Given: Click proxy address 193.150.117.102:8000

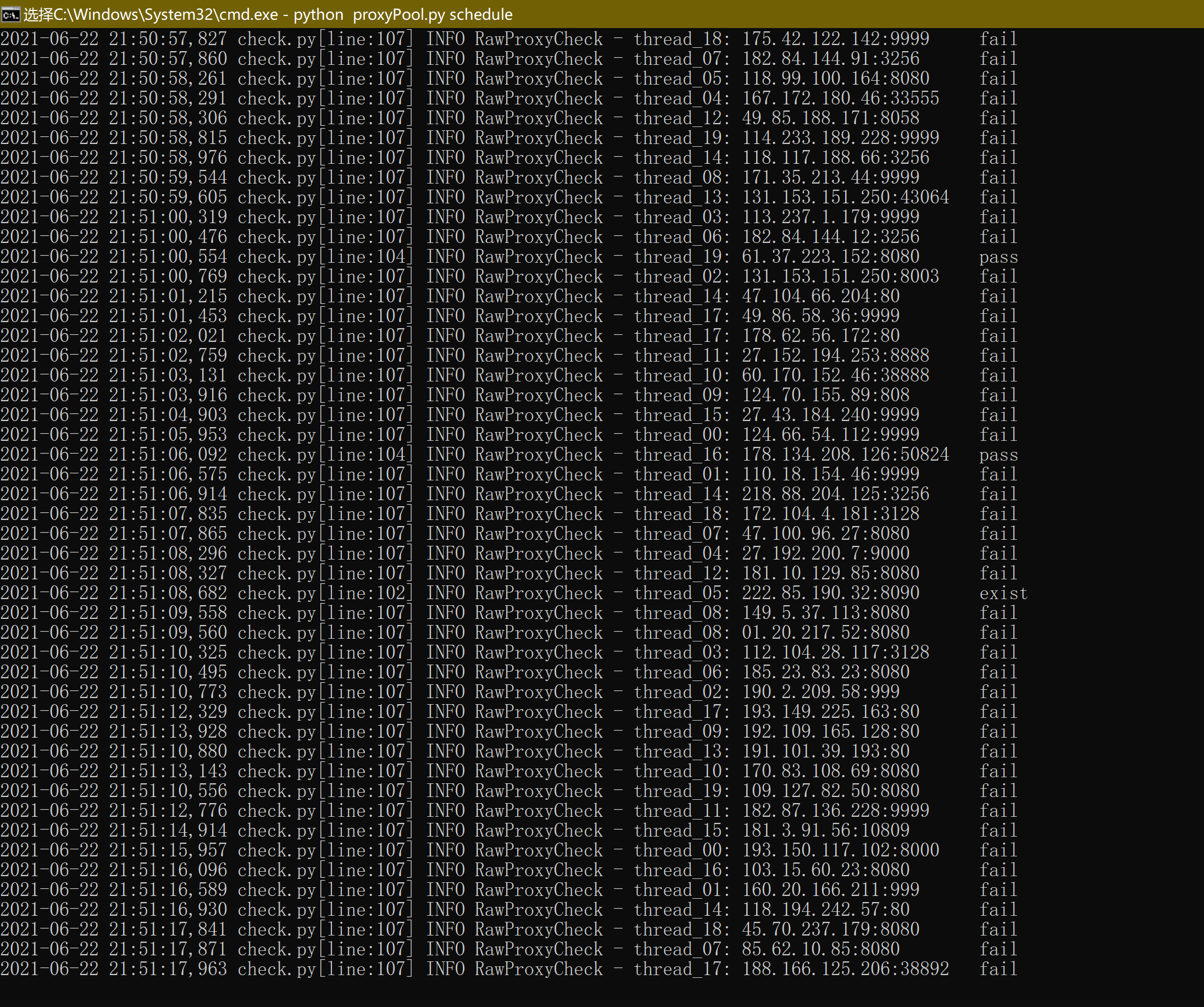Looking at the screenshot, I should point(841,850).
